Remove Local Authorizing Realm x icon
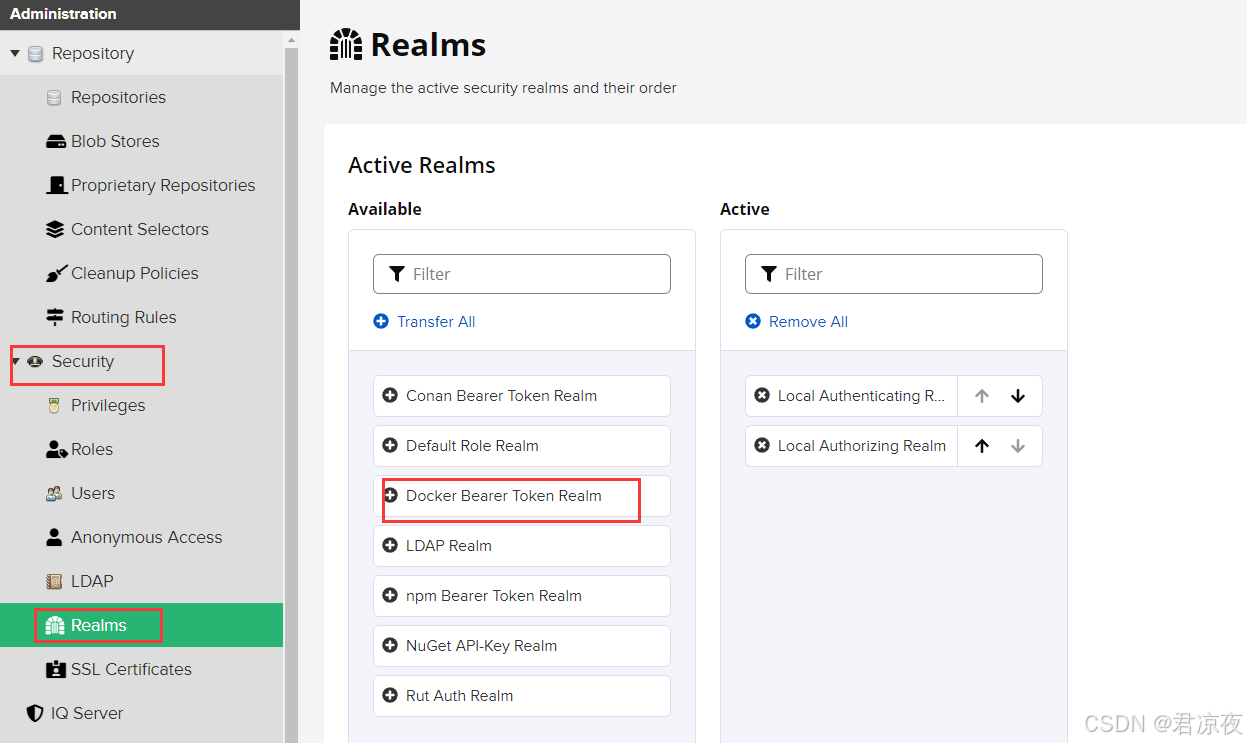 tap(762, 446)
